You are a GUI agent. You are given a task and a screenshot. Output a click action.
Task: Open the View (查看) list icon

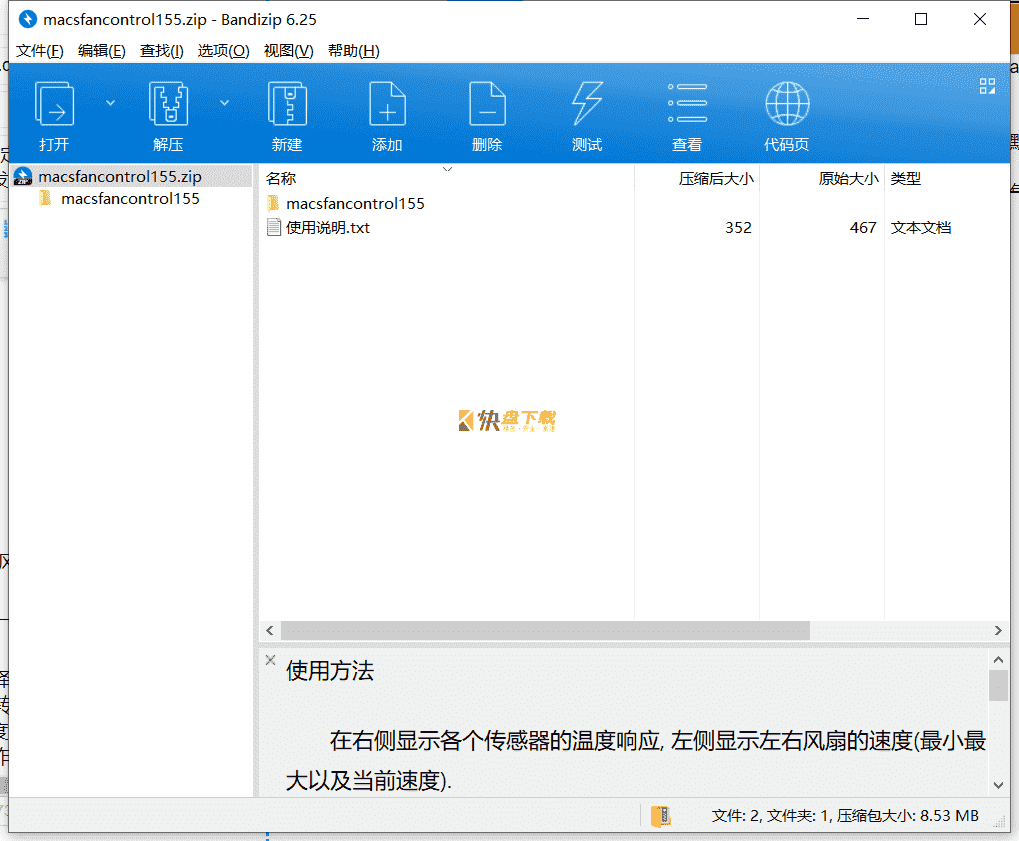pyautogui.click(x=687, y=103)
